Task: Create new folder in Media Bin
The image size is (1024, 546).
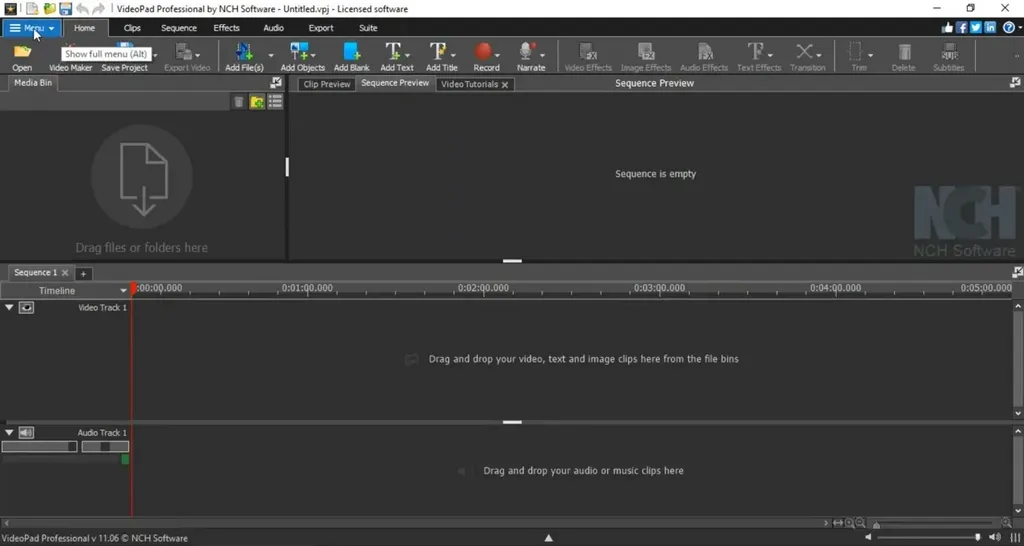Action: (257, 102)
